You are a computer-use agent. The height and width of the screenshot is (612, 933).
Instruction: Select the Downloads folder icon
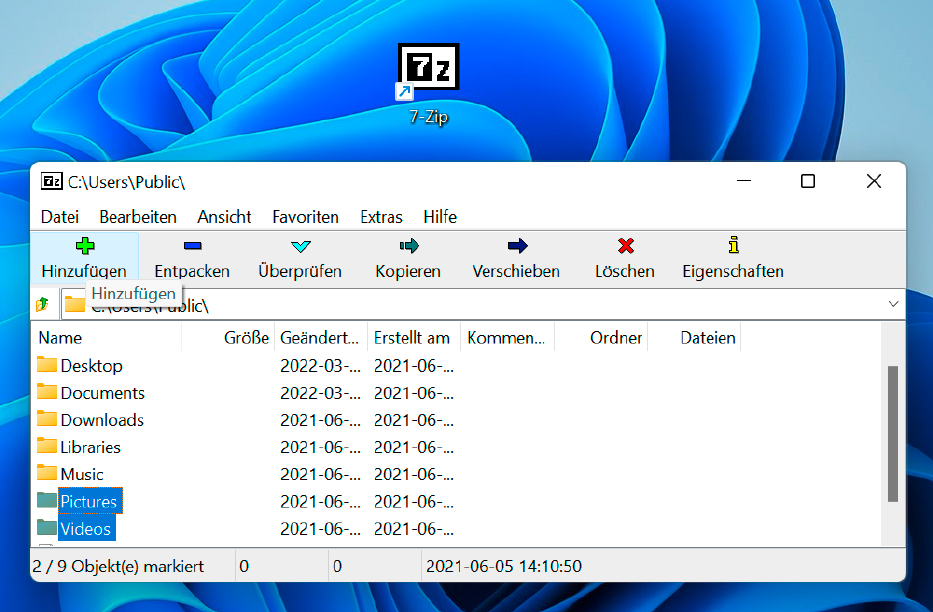click(47, 419)
